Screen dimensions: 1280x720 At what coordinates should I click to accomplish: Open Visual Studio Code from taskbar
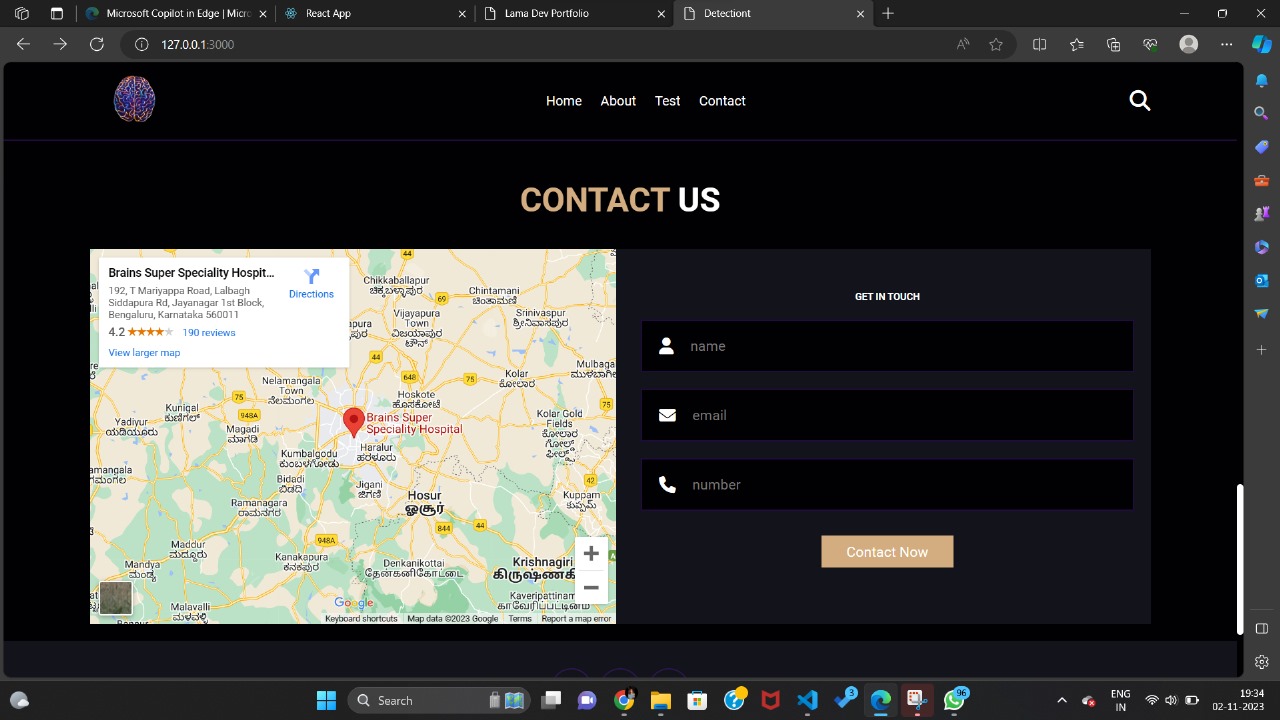click(808, 700)
